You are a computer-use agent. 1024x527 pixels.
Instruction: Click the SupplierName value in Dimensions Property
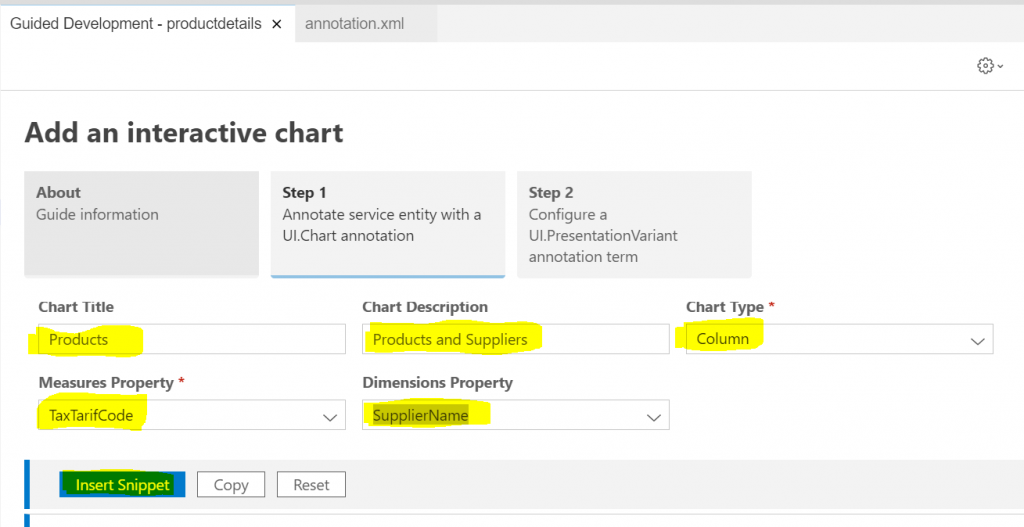(x=421, y=415)
